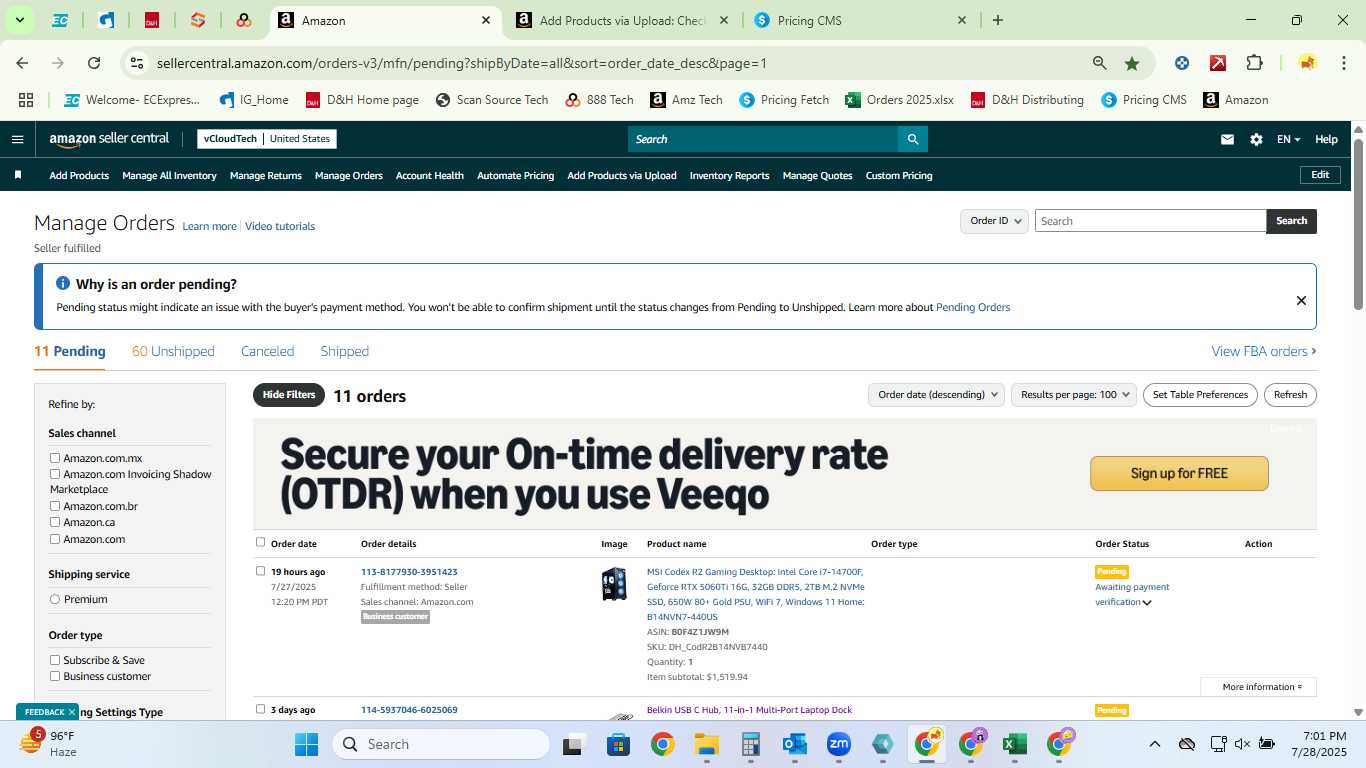Open Zoom from the taskbar
1366x768 pixels.
click(x=838, y=744)
